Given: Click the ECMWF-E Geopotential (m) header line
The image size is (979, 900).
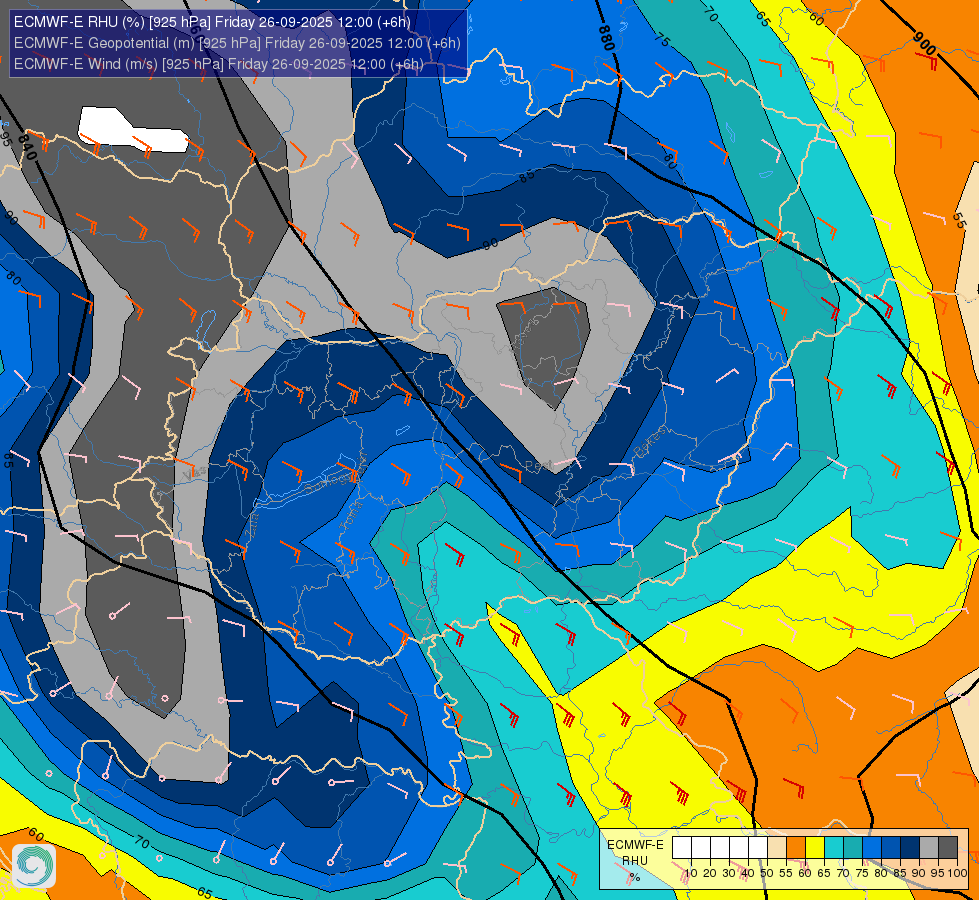Looking at the screenshot, I should tap(237, 43).
